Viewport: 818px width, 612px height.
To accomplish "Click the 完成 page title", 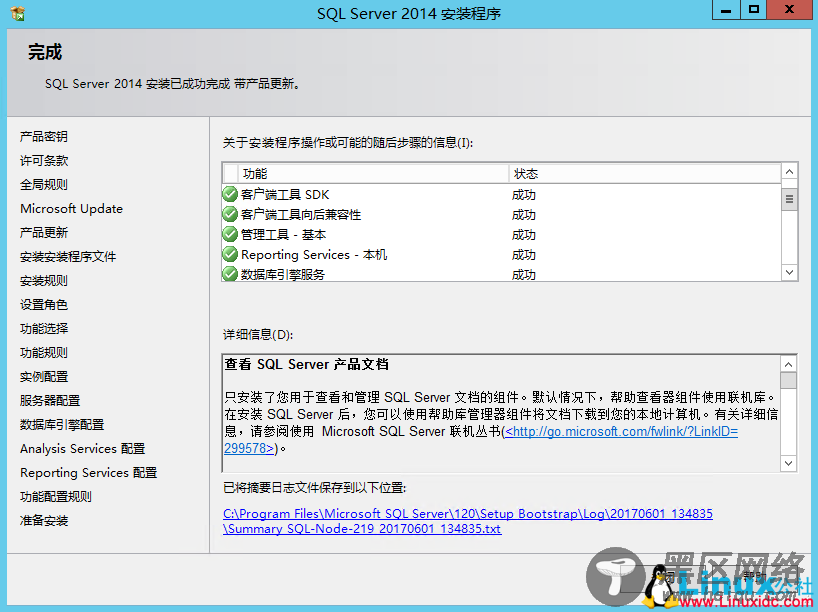I will (45, 52).
